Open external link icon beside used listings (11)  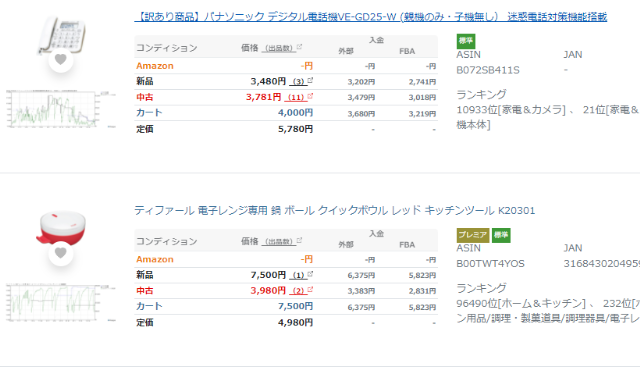pos(310,96)
